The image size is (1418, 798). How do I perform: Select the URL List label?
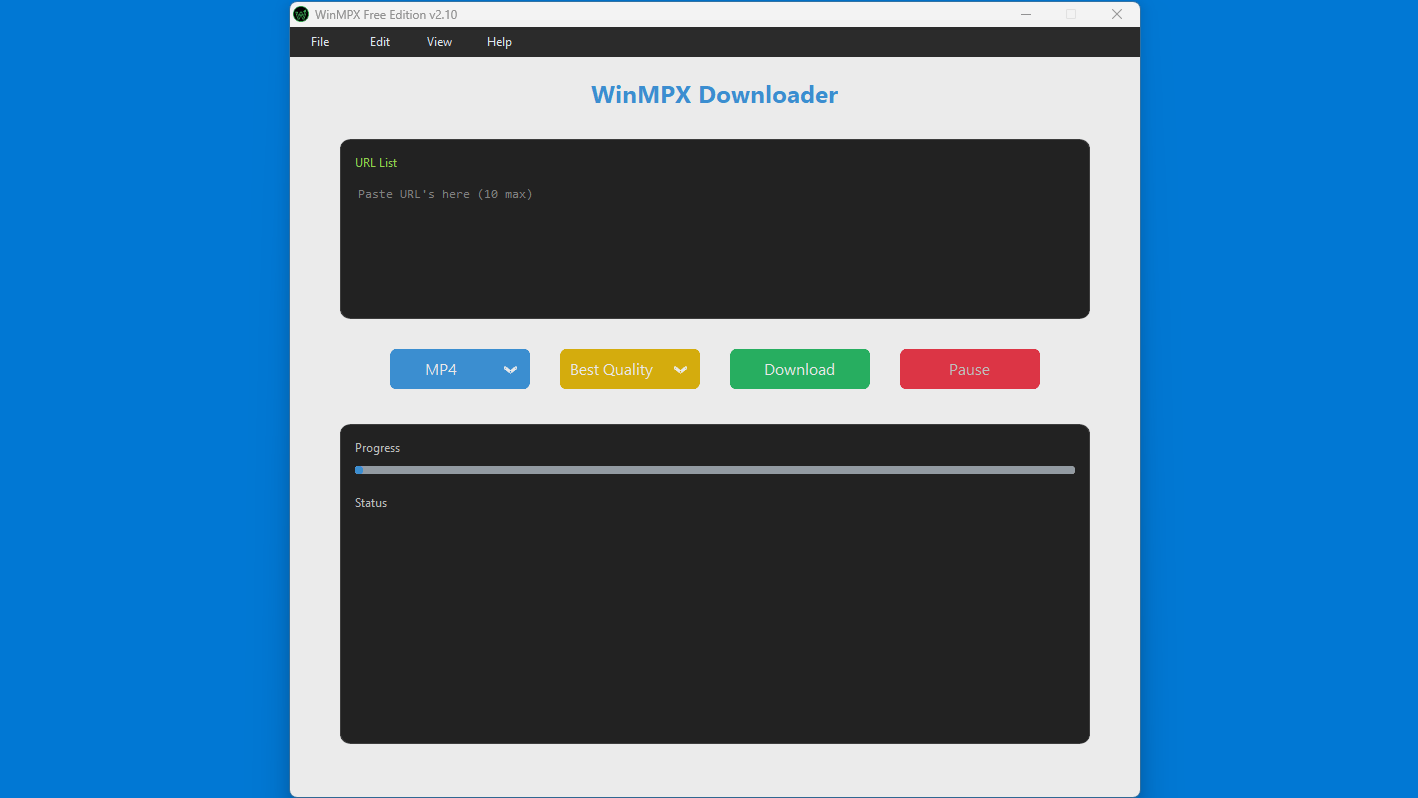click(x=376, y=162)
